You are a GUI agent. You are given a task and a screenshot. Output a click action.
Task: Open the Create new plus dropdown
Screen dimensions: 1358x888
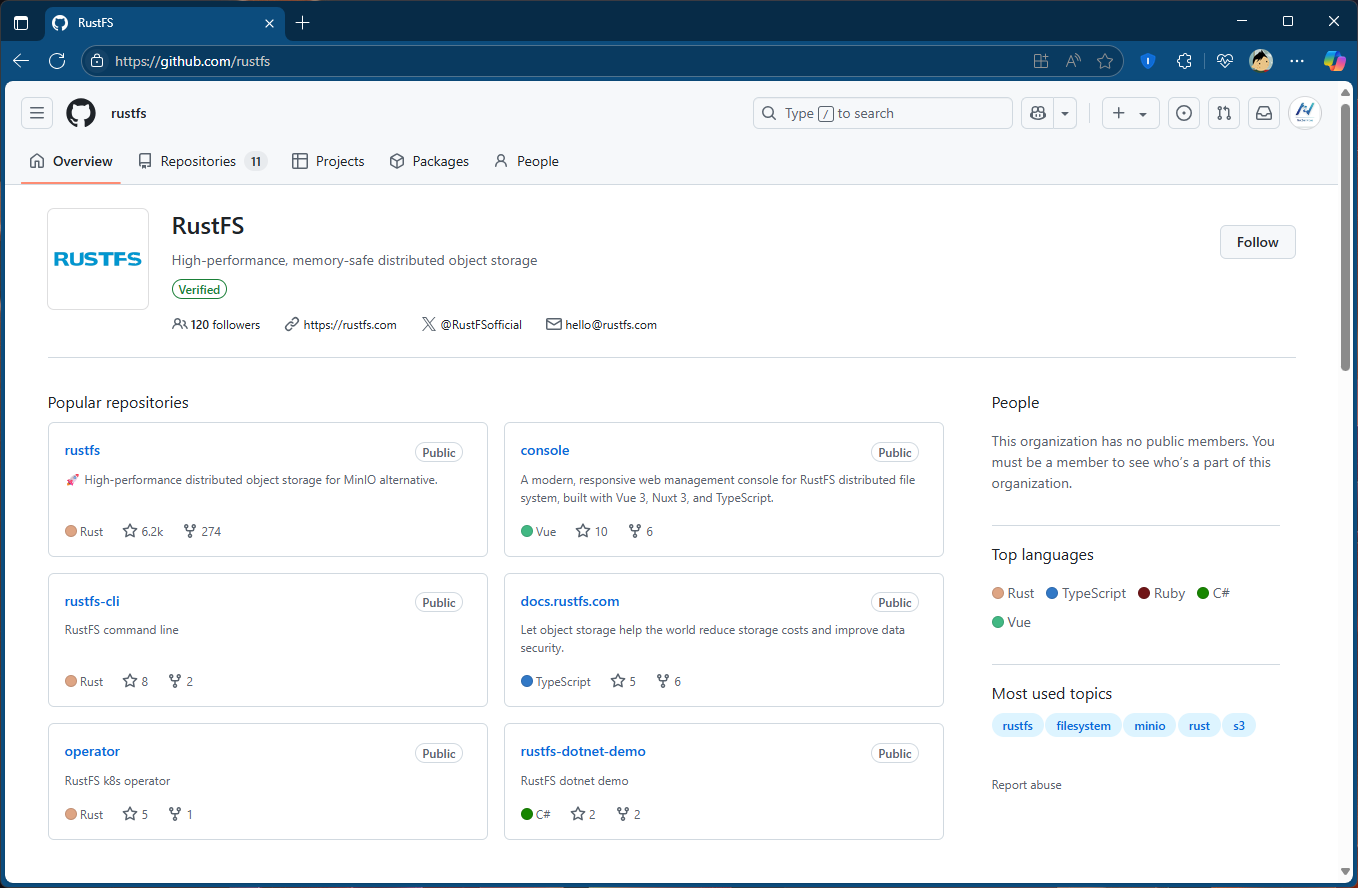coord(1131,113)
